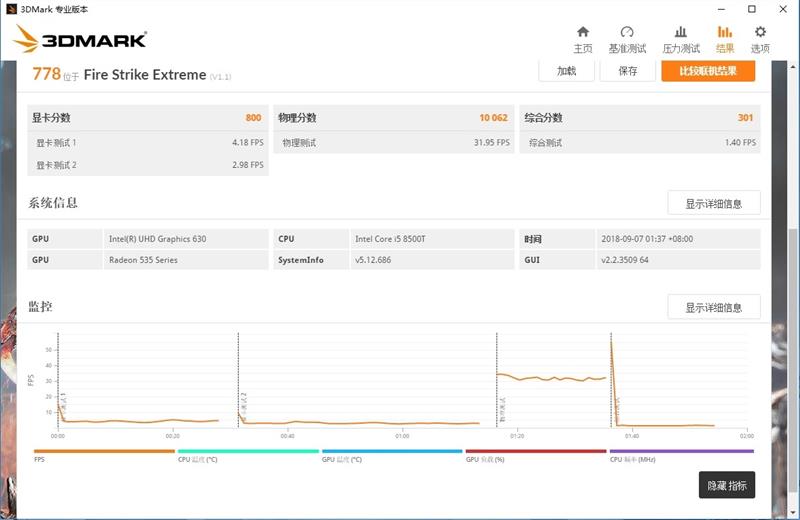Click the 3DMark title bar app icon
This screenshot has width=800, height=520.
(10, 9)
